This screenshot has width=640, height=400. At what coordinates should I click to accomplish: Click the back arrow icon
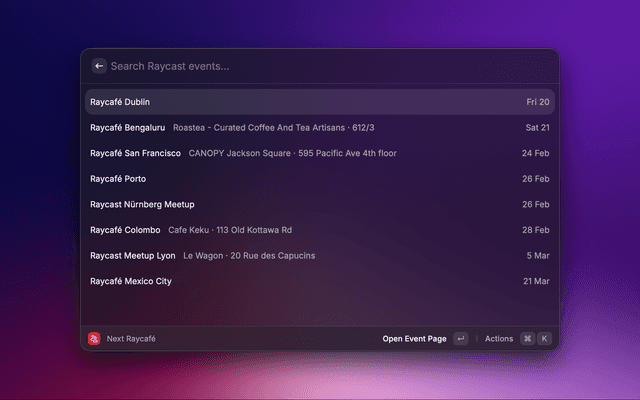99,66
